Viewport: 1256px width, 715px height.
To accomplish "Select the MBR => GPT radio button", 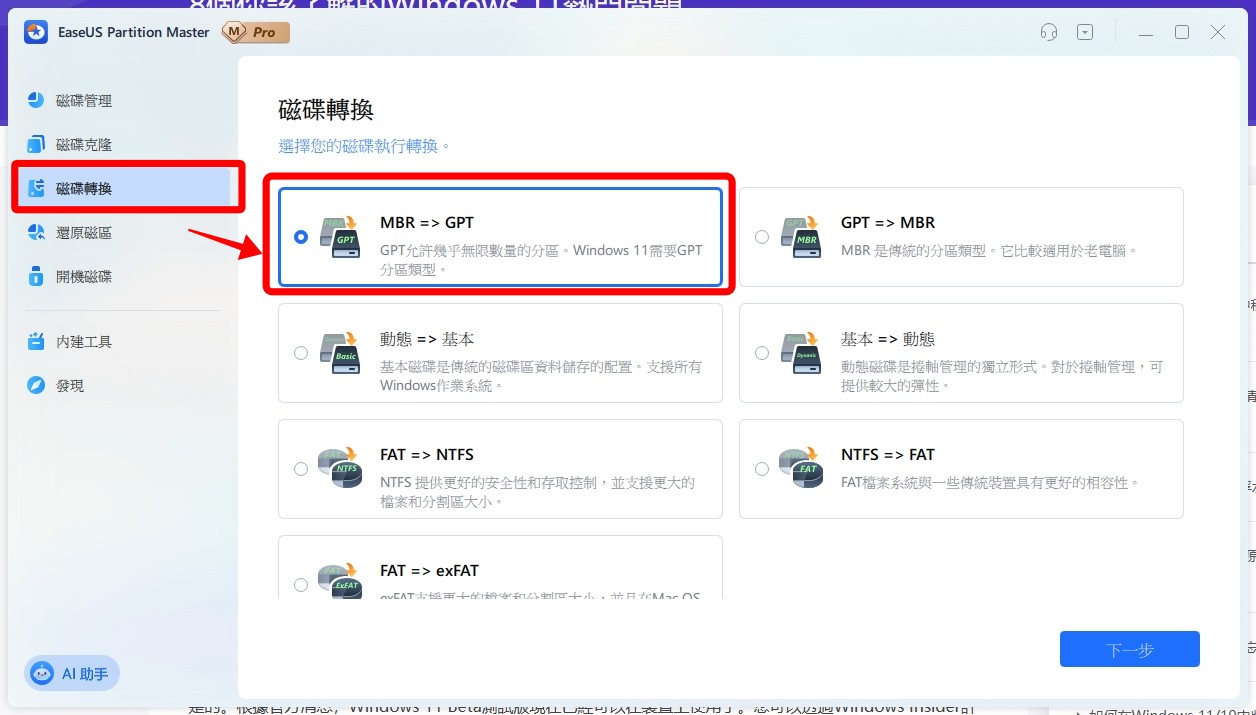I will 301,237.
